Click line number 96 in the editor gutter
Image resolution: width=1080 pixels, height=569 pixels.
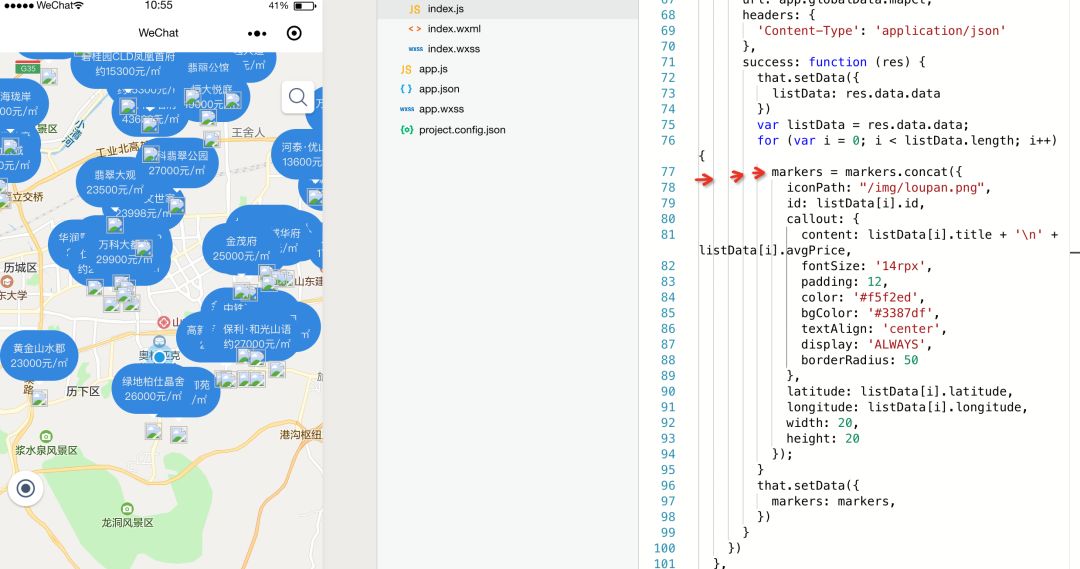point(668,486)
